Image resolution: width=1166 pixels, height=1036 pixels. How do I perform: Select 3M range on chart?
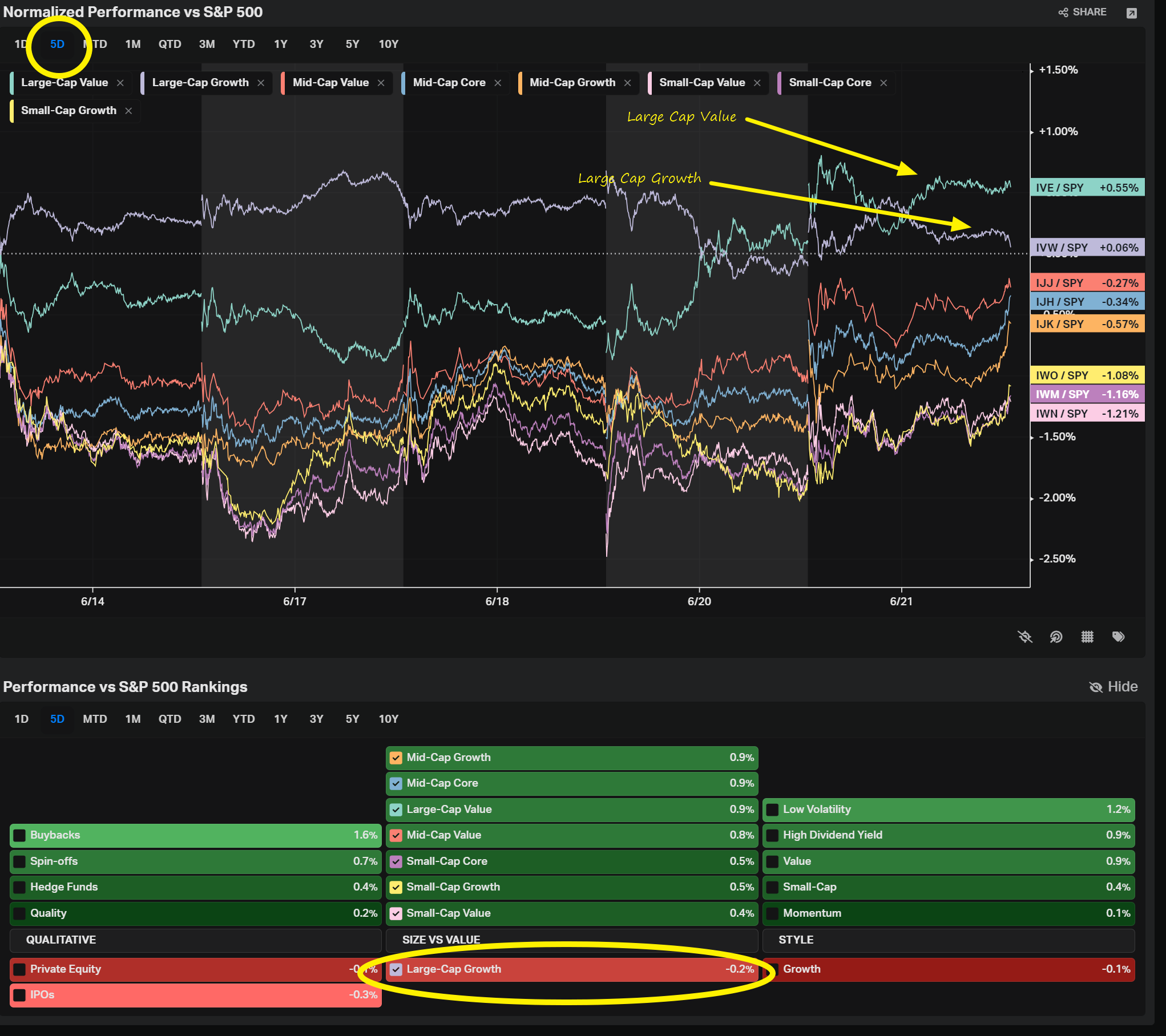point(207,44)
